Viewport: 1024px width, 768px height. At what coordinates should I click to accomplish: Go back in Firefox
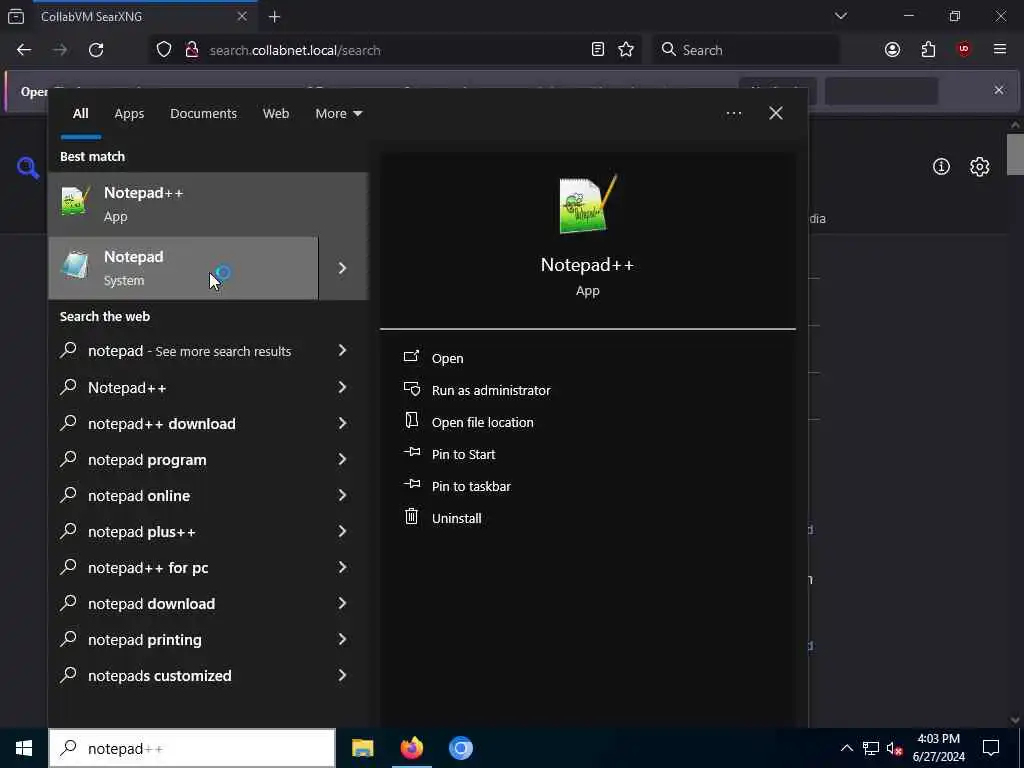tap(24, 50)
